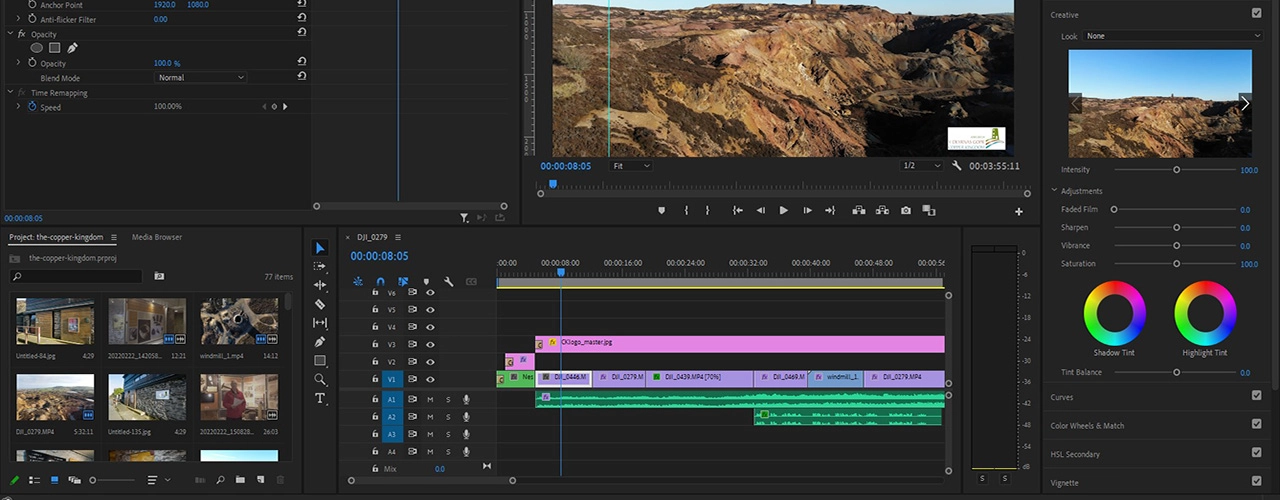Image resolution: width=1280 pixels, height=500 pixels.
Task: Enable voice-over record on A3
Action: click(466, 434)
